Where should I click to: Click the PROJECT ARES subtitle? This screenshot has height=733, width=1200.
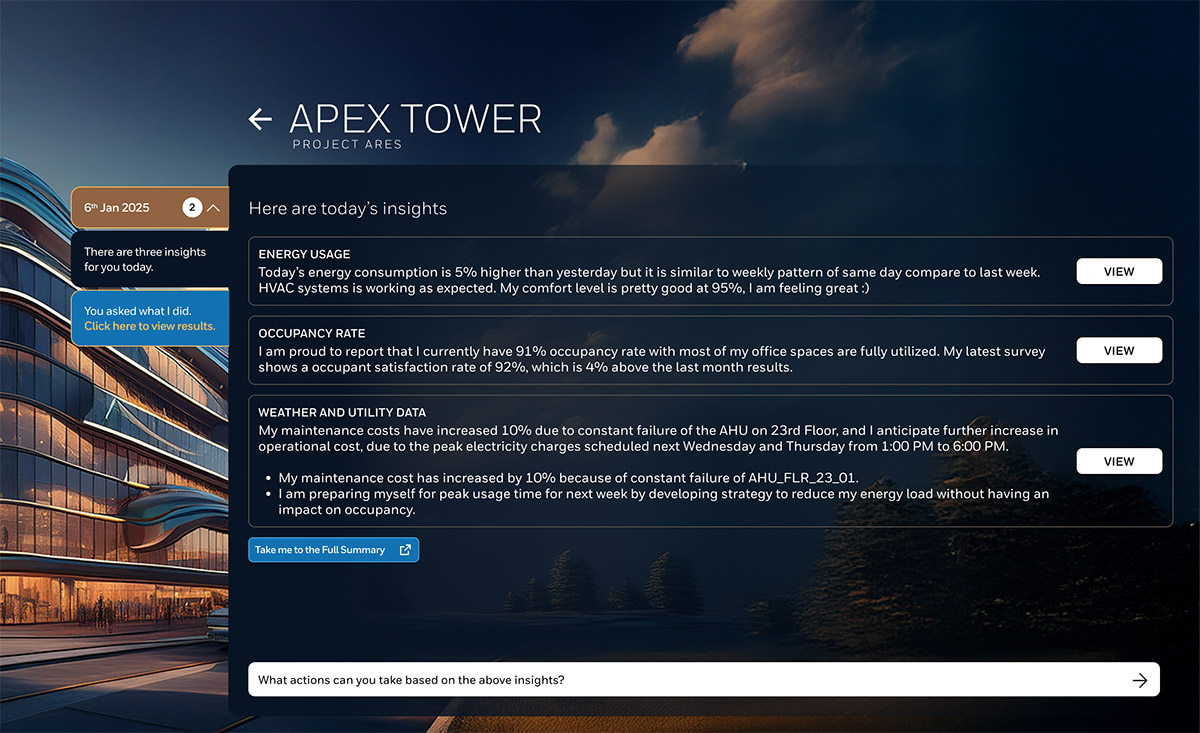pyautogui.click(x=347, y=145)
